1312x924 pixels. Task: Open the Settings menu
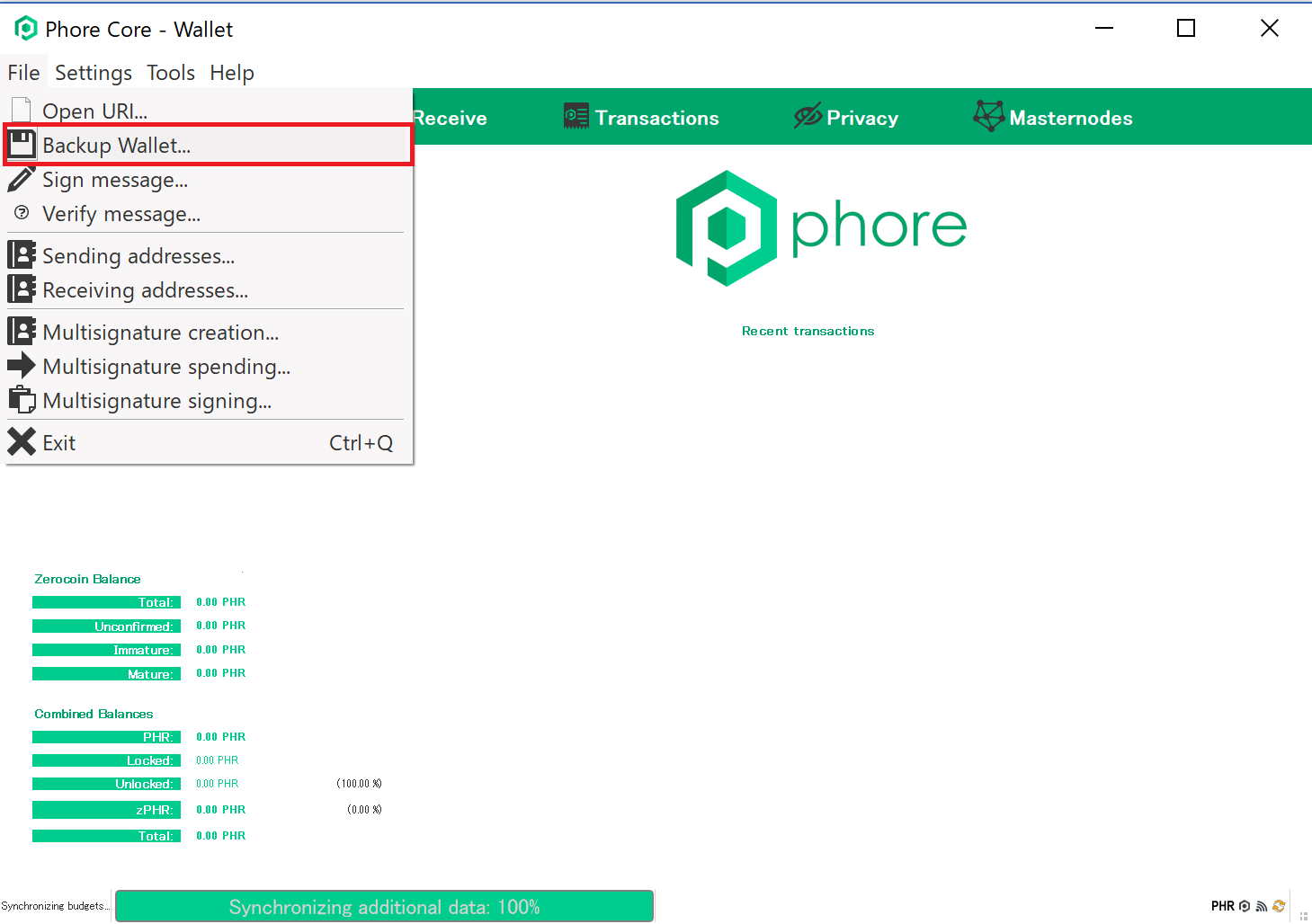pos(94,73)
